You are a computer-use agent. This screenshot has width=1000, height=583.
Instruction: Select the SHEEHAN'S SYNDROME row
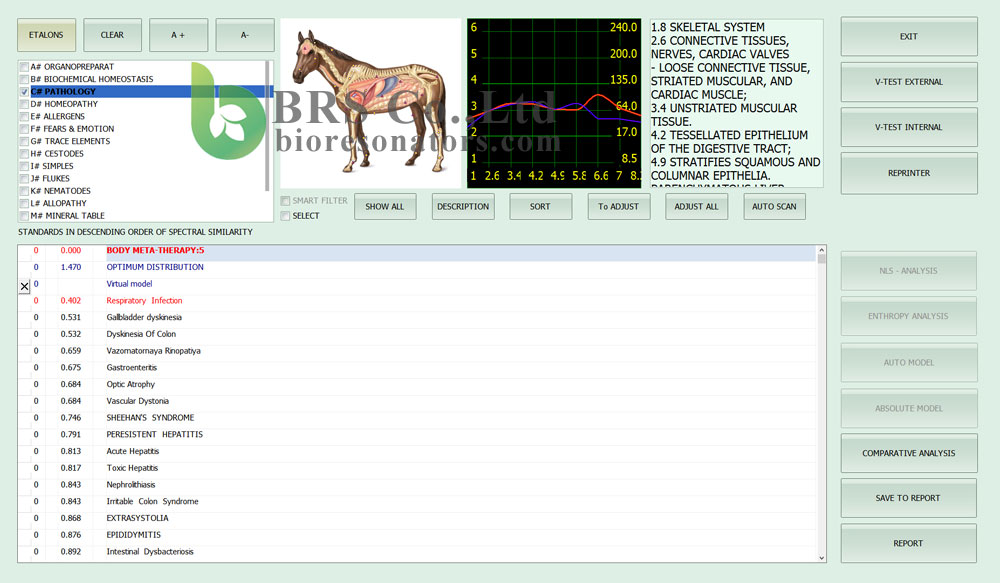(417, 418)
